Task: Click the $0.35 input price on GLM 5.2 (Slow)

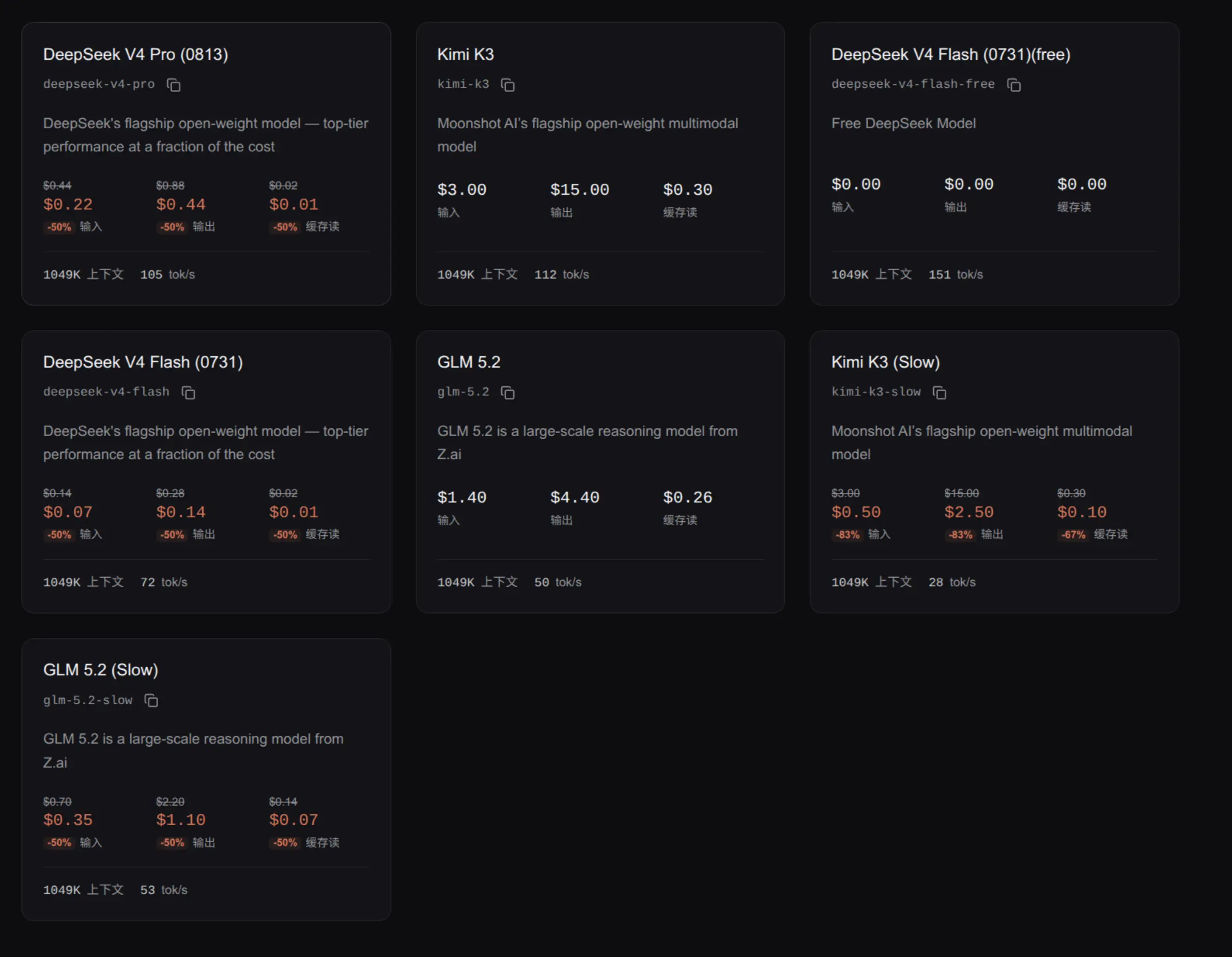Action: click(x=68, y=820)
